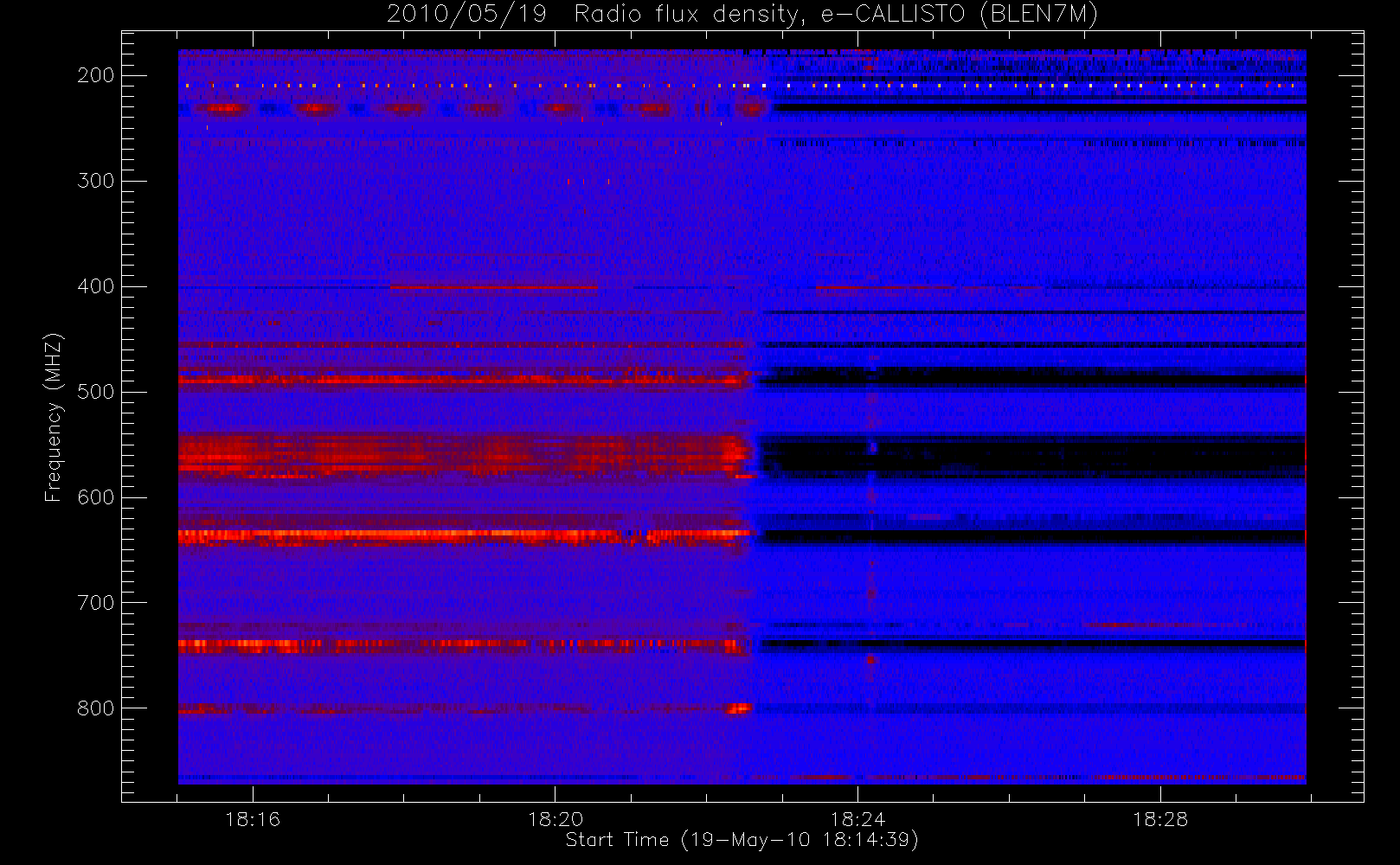Screen dimensions: 1400x865
Task: Click the 18:28 time tick label
Action: click(x=1160, y=819)
